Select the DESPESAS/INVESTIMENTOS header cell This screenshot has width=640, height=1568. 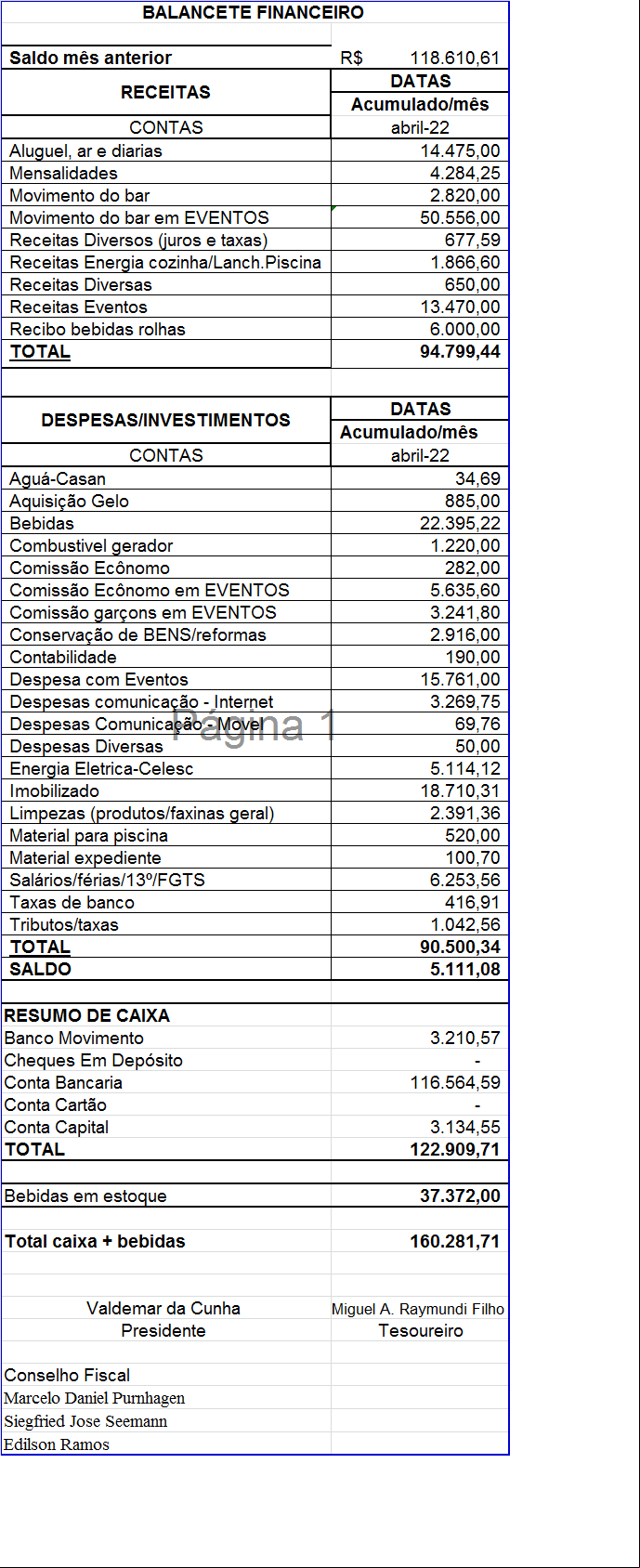point(165,420)
